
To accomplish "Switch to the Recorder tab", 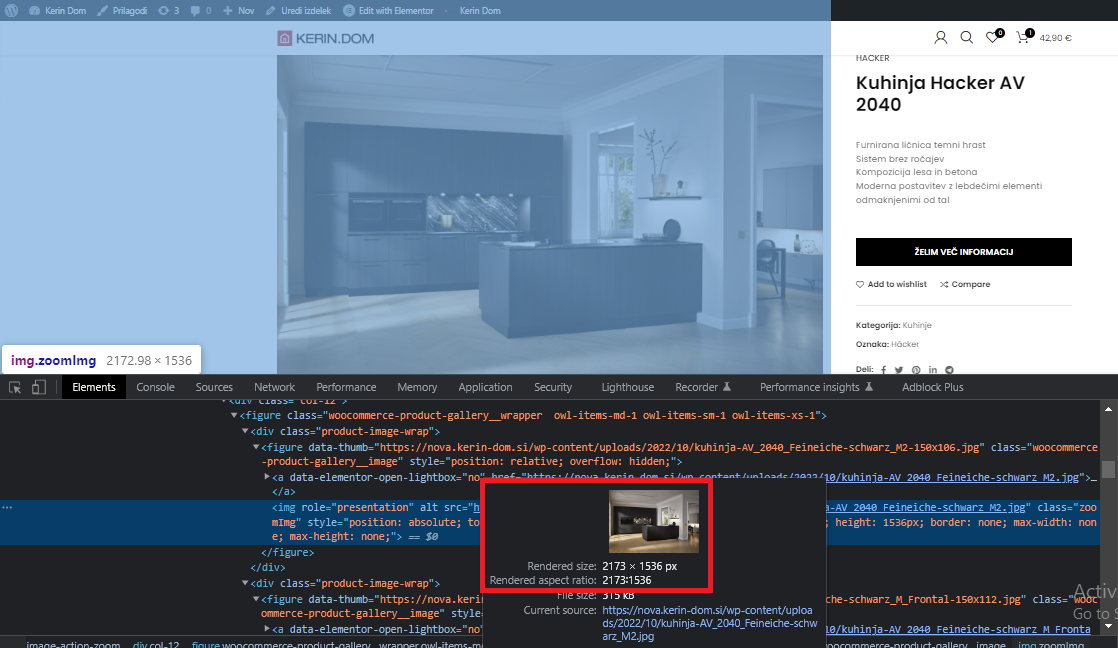I will tap(702, 387).
